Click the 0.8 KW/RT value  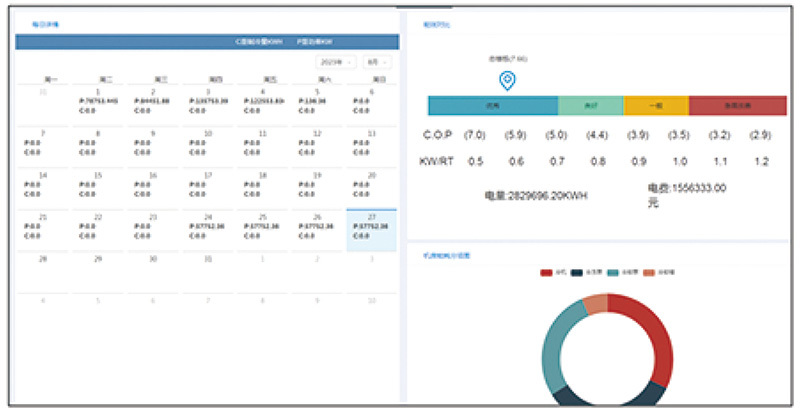click(598, 161)
